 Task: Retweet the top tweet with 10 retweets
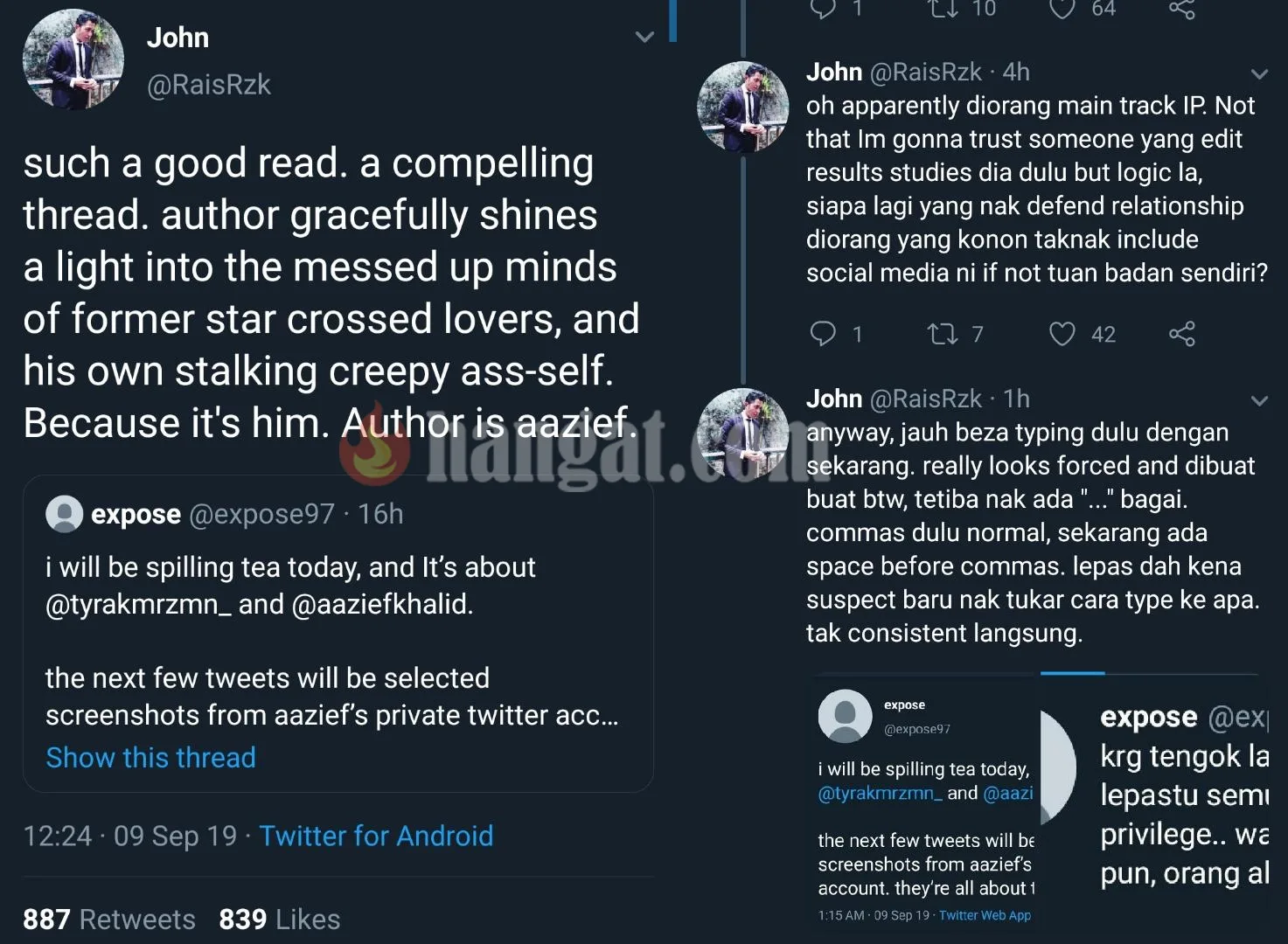[x=943, y=9]
